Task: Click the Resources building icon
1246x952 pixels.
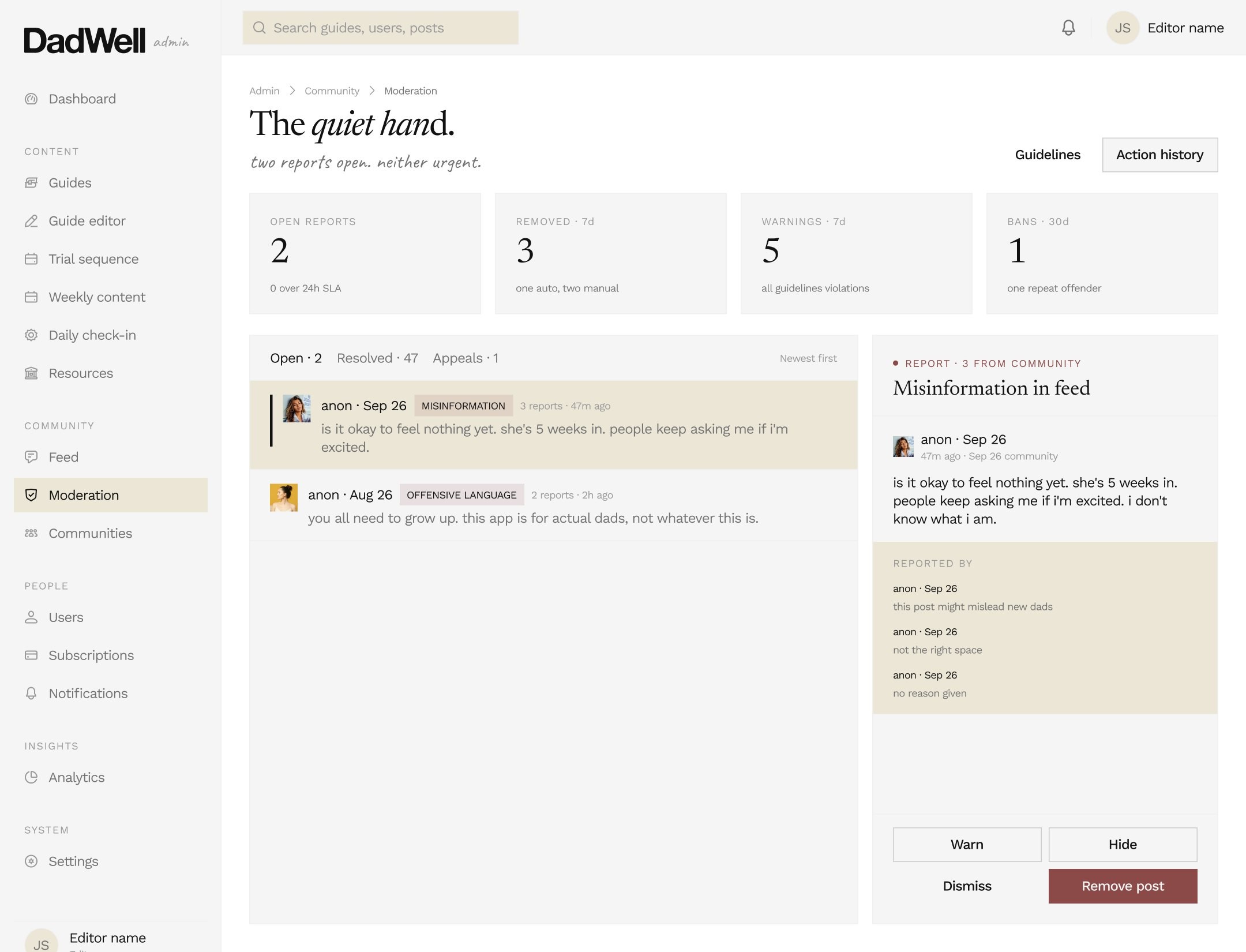Action: (31, 373)
